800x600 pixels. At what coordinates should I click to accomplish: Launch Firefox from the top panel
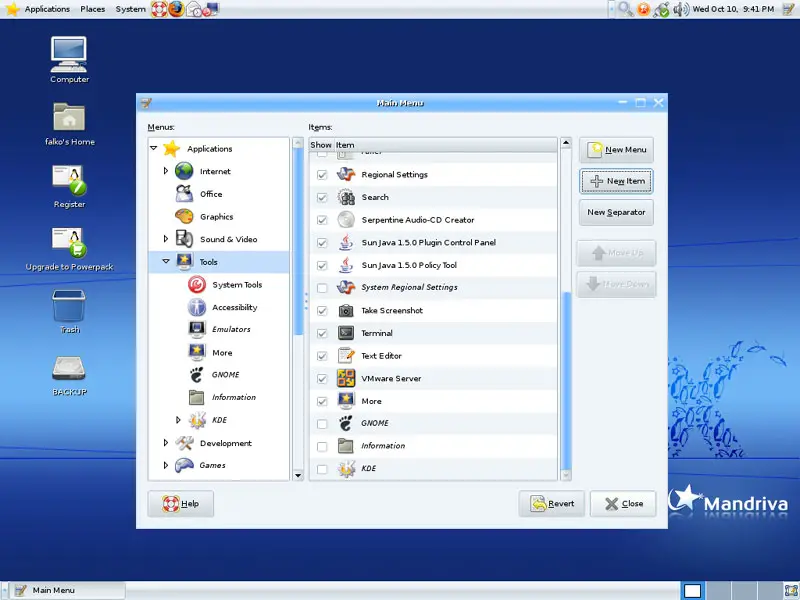coord(177,9)
